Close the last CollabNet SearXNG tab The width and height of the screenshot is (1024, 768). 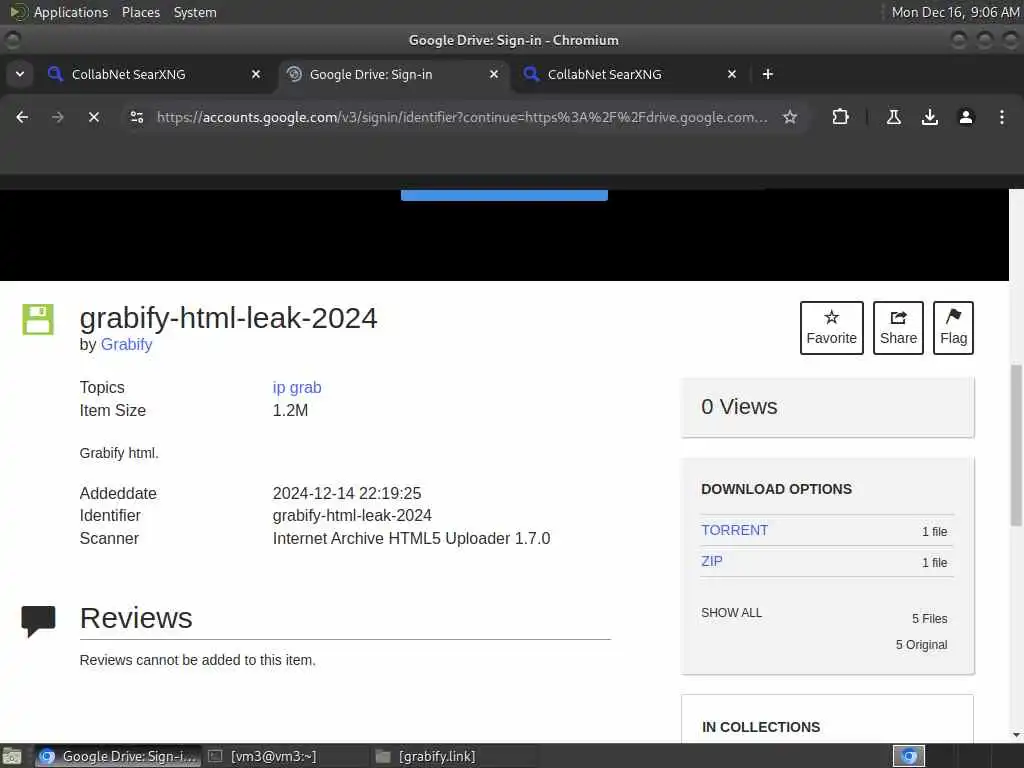(x=731, y=74)
